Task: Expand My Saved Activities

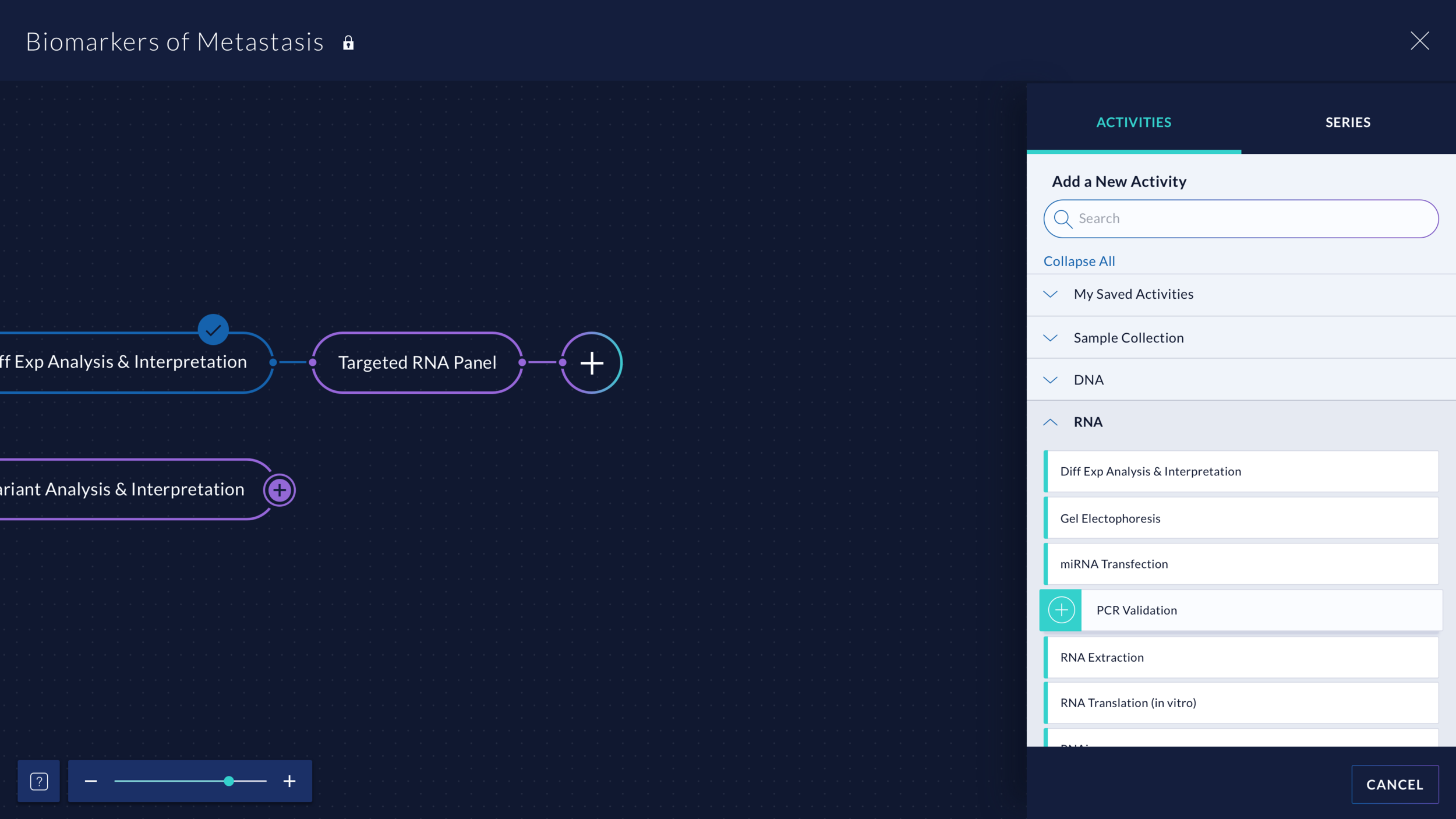Action: tap(1051, 294)
